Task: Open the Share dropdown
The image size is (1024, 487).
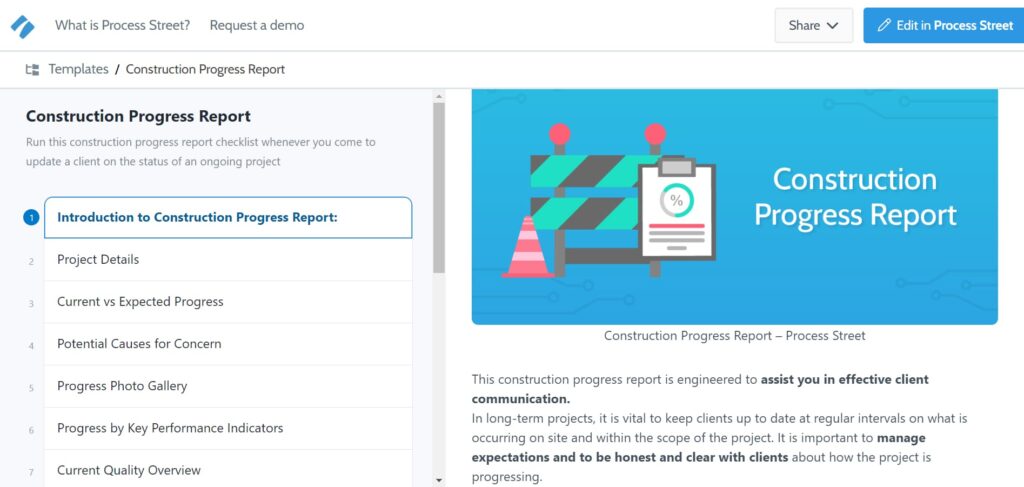Action: click(x=813, y=25)
